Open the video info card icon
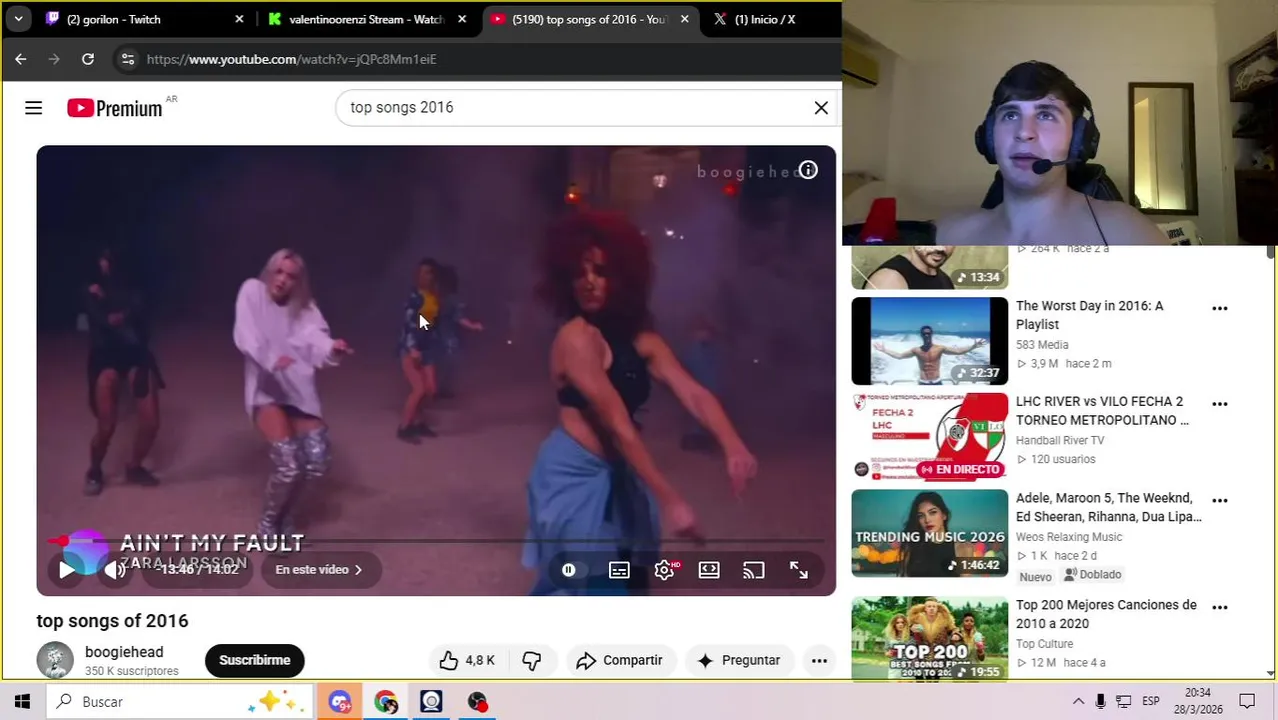This screenshot has height=720, width=1278. point(808,170)
